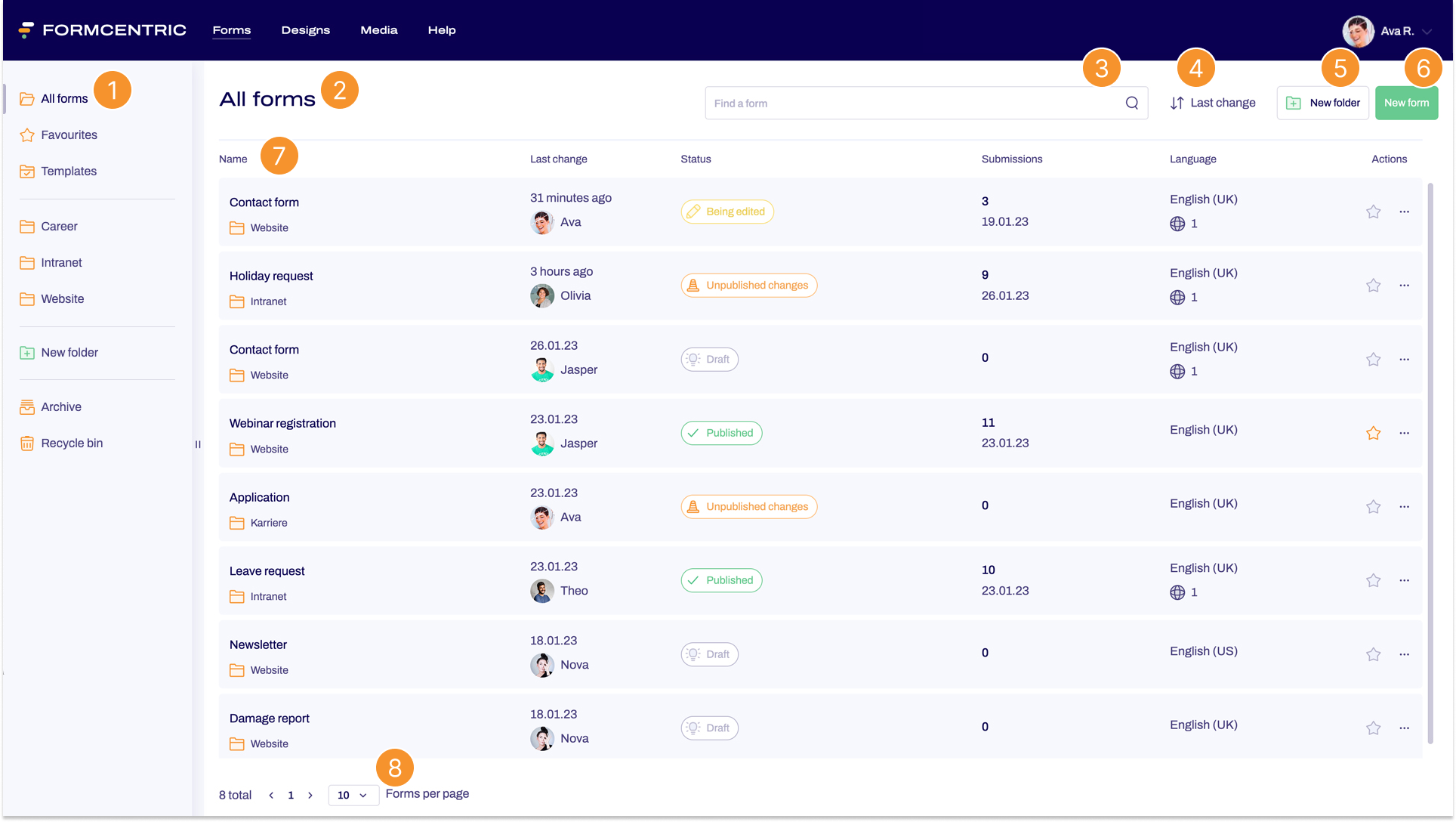Click the globe icon in the Leave request row
1456x822 pixels.
point(1177,592)
